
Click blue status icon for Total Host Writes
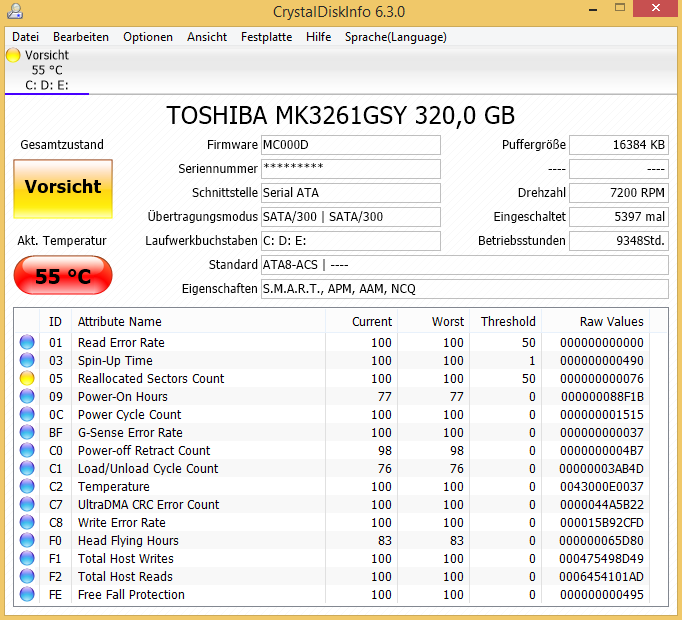(x=27, y=558)
